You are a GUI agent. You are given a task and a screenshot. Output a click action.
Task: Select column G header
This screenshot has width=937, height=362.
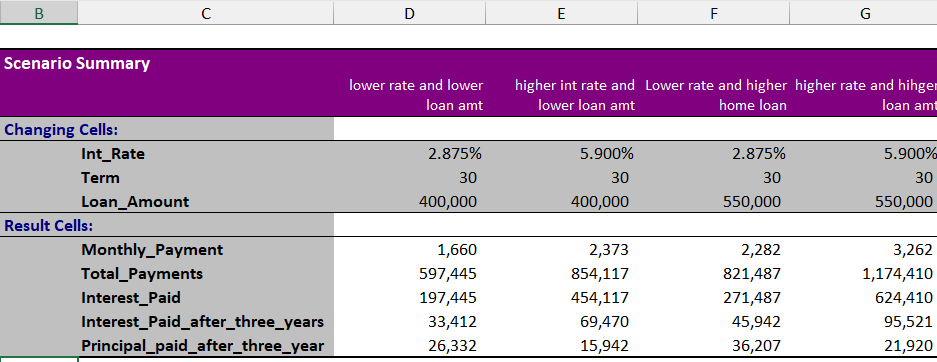pyautogui.click(x=863, y=13)
